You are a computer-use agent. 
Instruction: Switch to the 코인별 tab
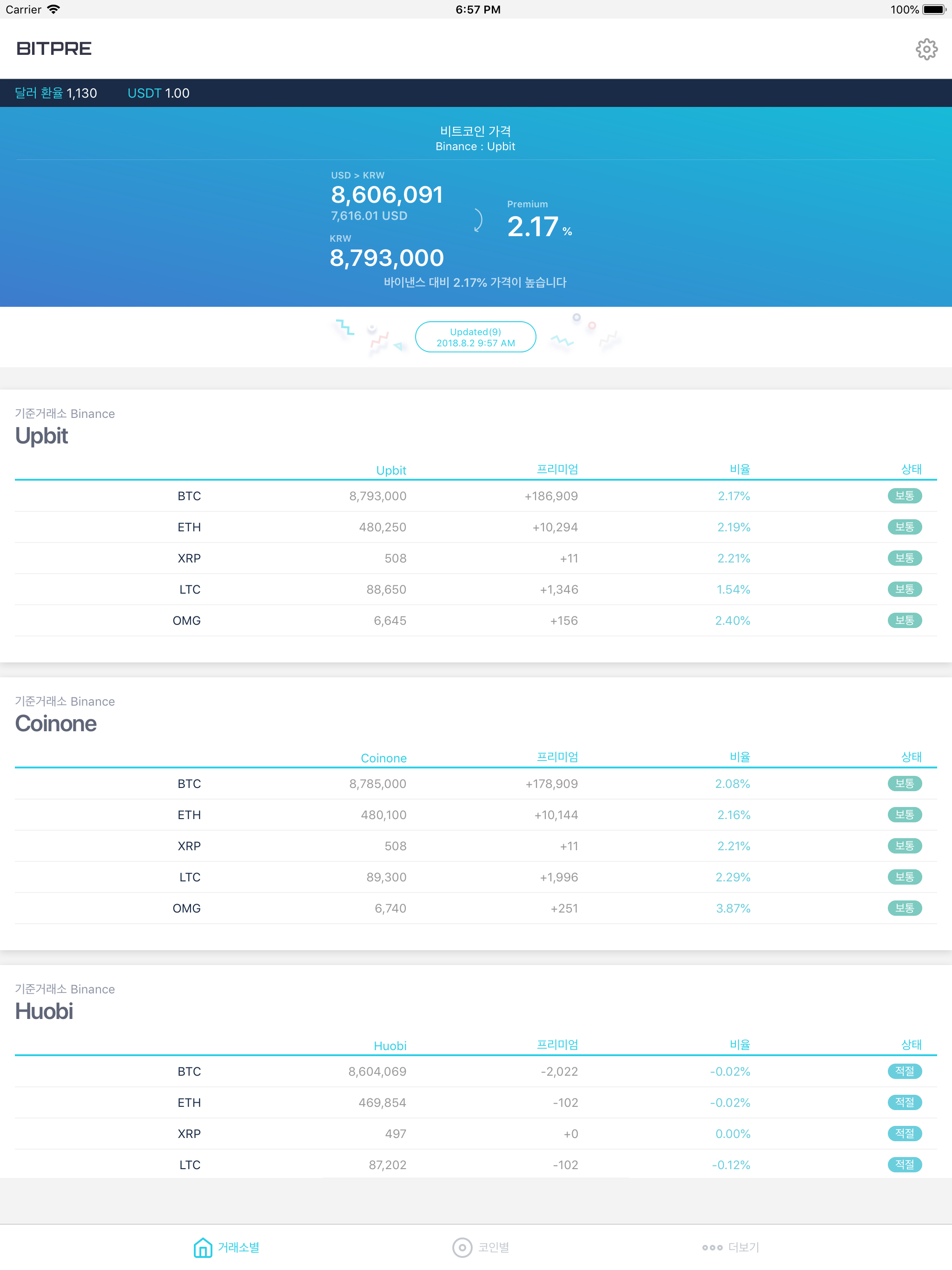(x=481, y=1247)
